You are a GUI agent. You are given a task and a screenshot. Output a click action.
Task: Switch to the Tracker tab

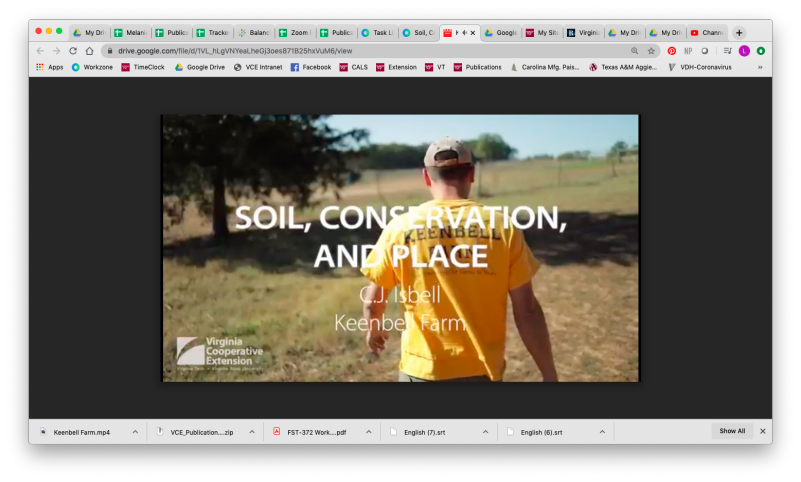click(x=213, y=33)
